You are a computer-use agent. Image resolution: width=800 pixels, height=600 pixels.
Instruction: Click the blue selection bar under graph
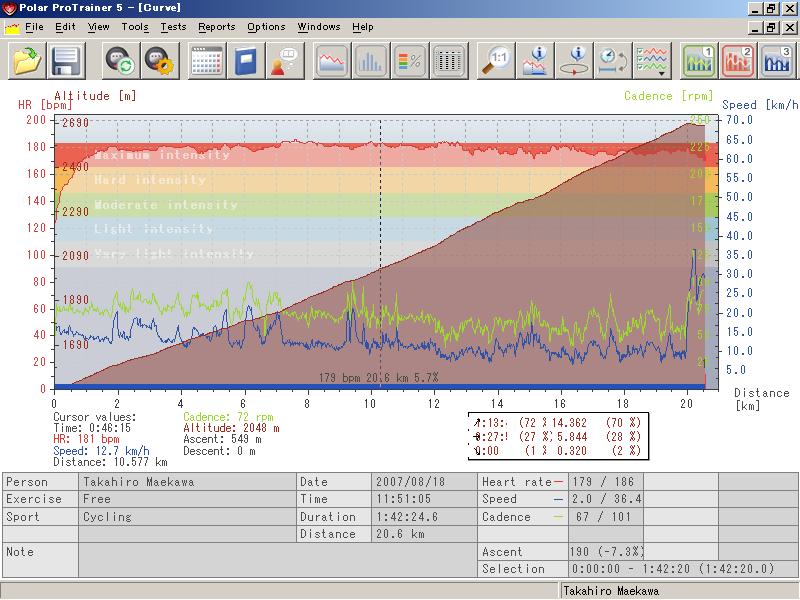(x=380, y=387)
